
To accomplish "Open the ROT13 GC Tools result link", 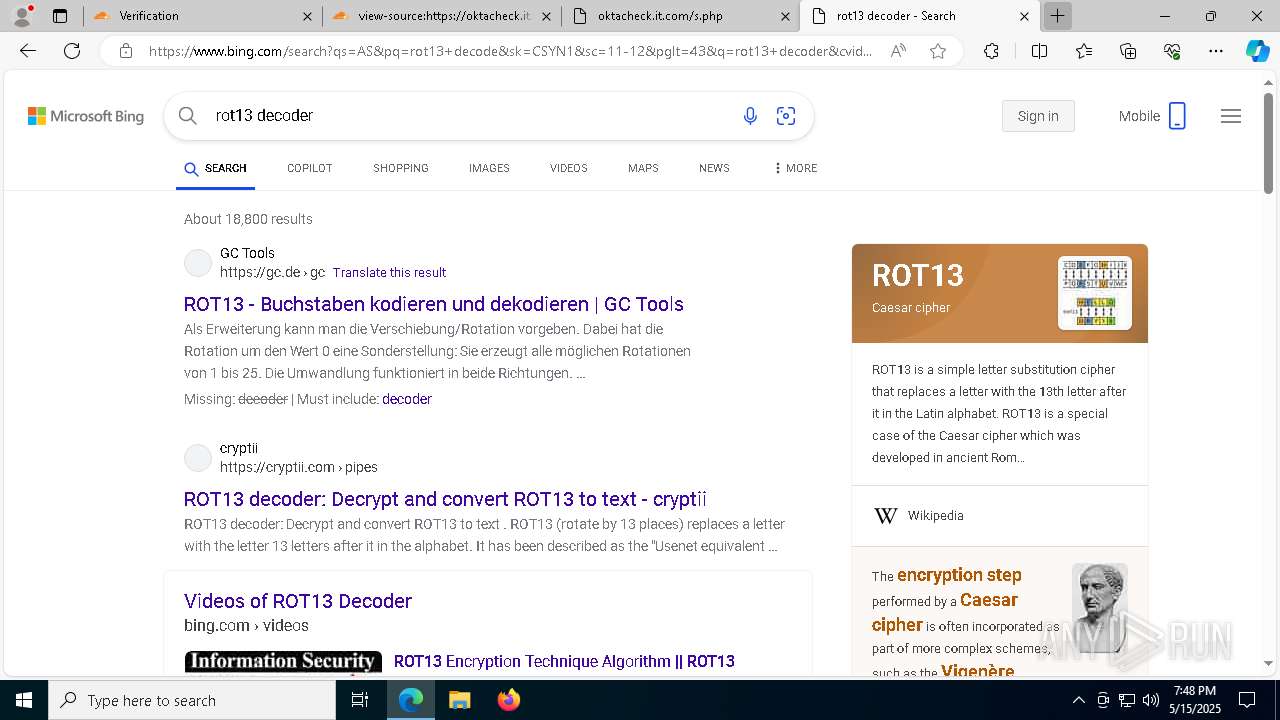I will click(x=434, y=304).
